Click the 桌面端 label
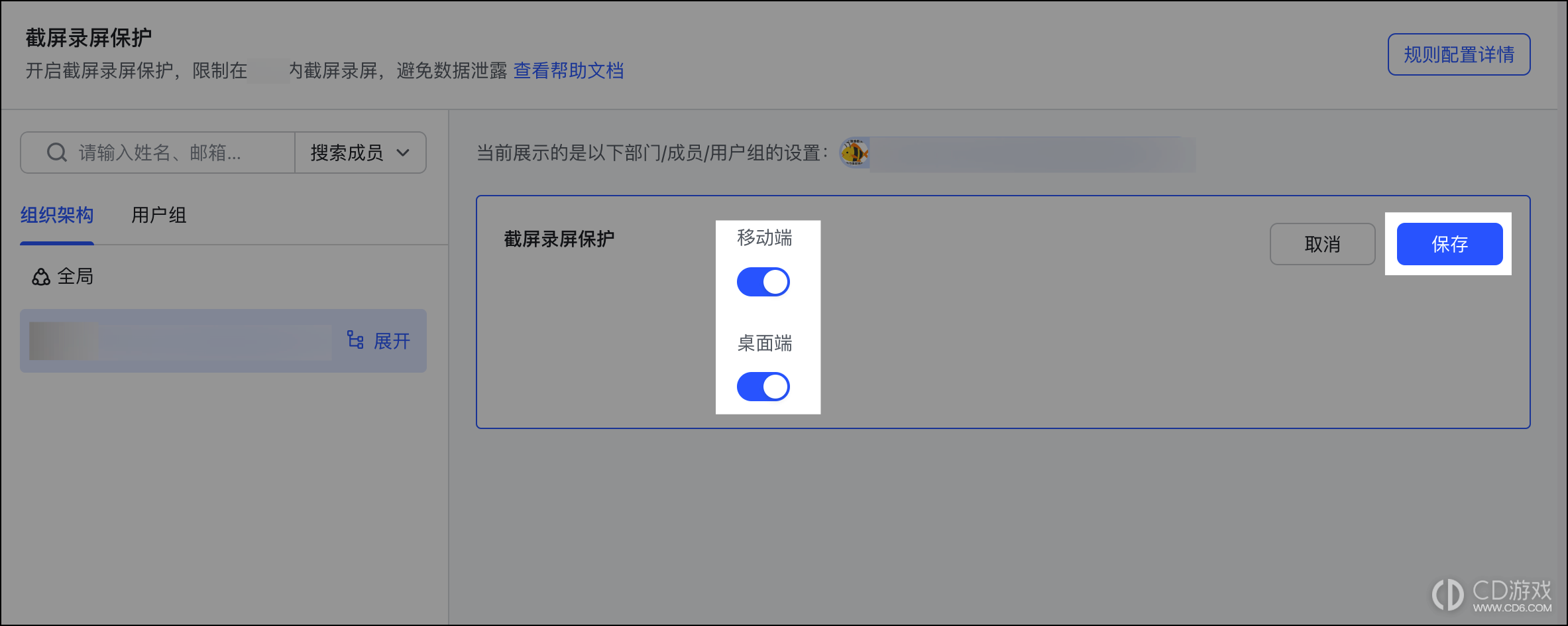Image resolution: width=1568 pixels, height=626 pixels. [x=765, y=343]
